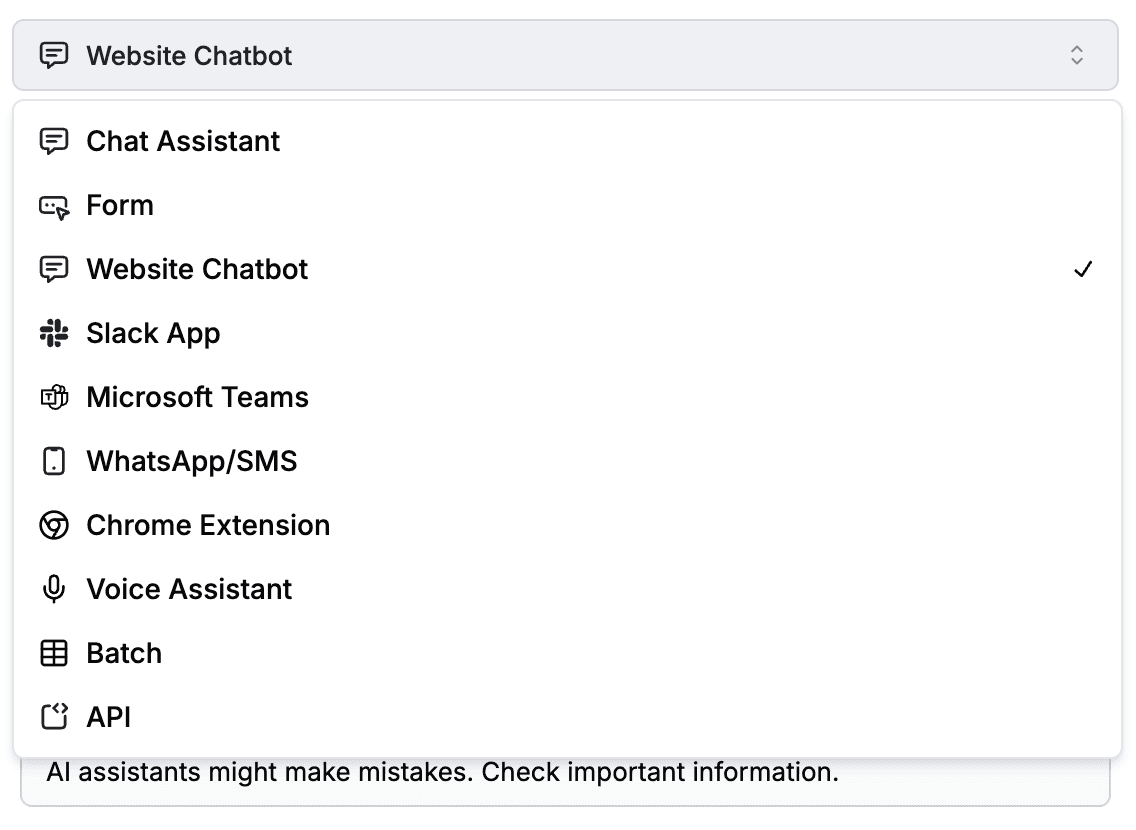Click the Voice Assistant microphone icon
The height and width of the screenshot is (830, 1136).
[x=54, y=590]
